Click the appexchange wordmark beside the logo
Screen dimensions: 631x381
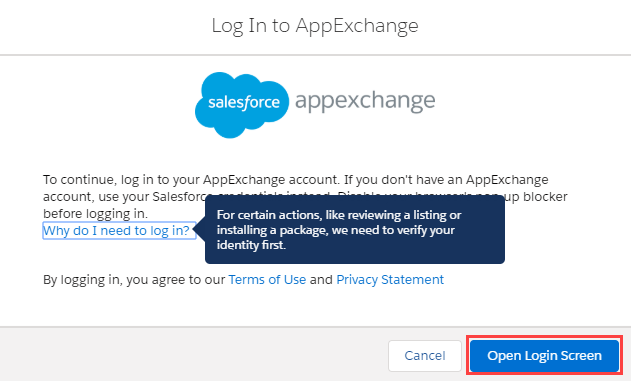point(365,101)
